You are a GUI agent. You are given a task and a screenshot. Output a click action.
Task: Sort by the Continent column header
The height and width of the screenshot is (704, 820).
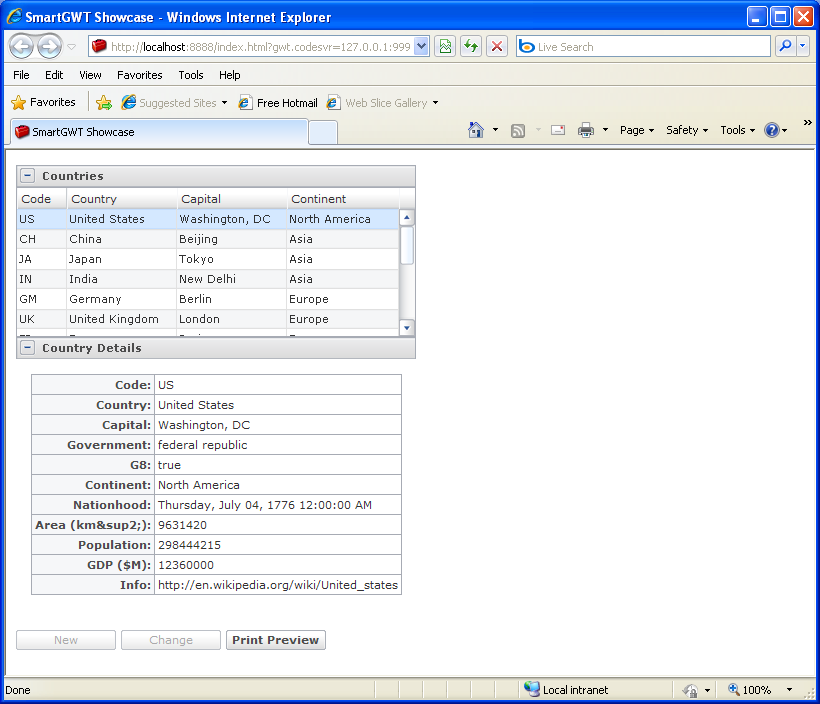343,199
